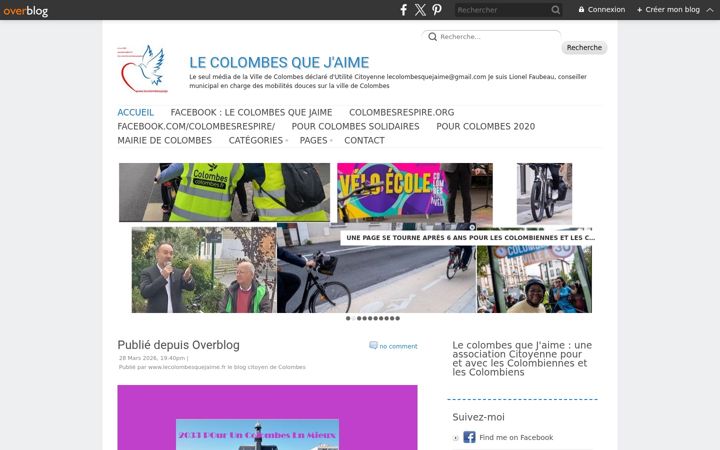
Task: Open the smiling helmeted cyclist slideshow photo
Action: pos(534,279)
